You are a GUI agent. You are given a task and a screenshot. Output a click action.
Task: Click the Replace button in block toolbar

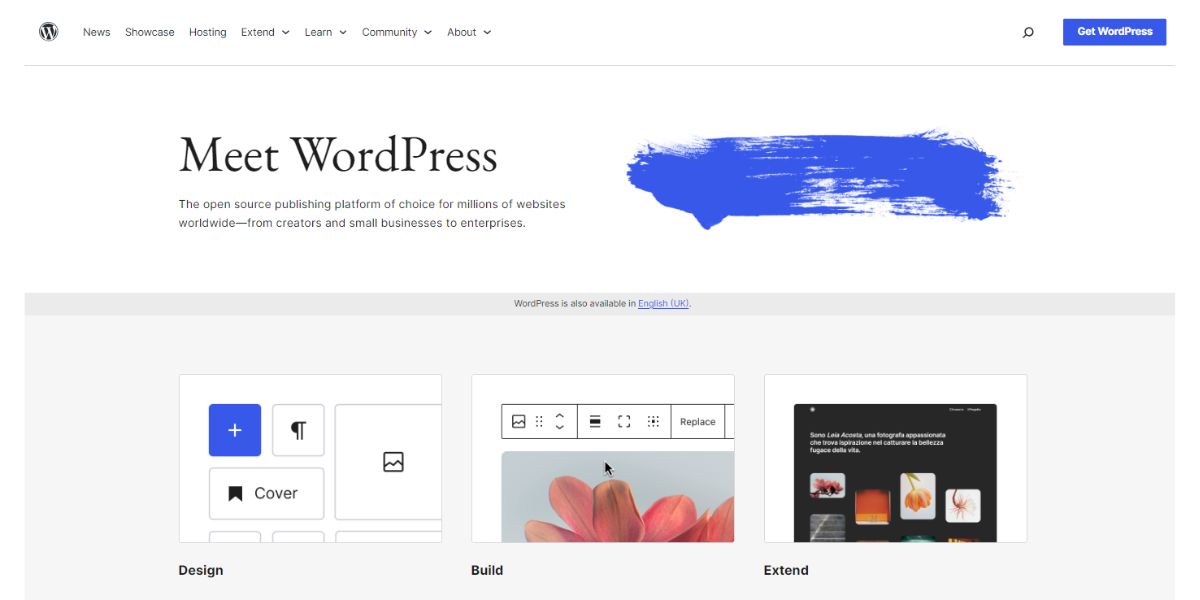pyautogui.click(x=696, y=421)
